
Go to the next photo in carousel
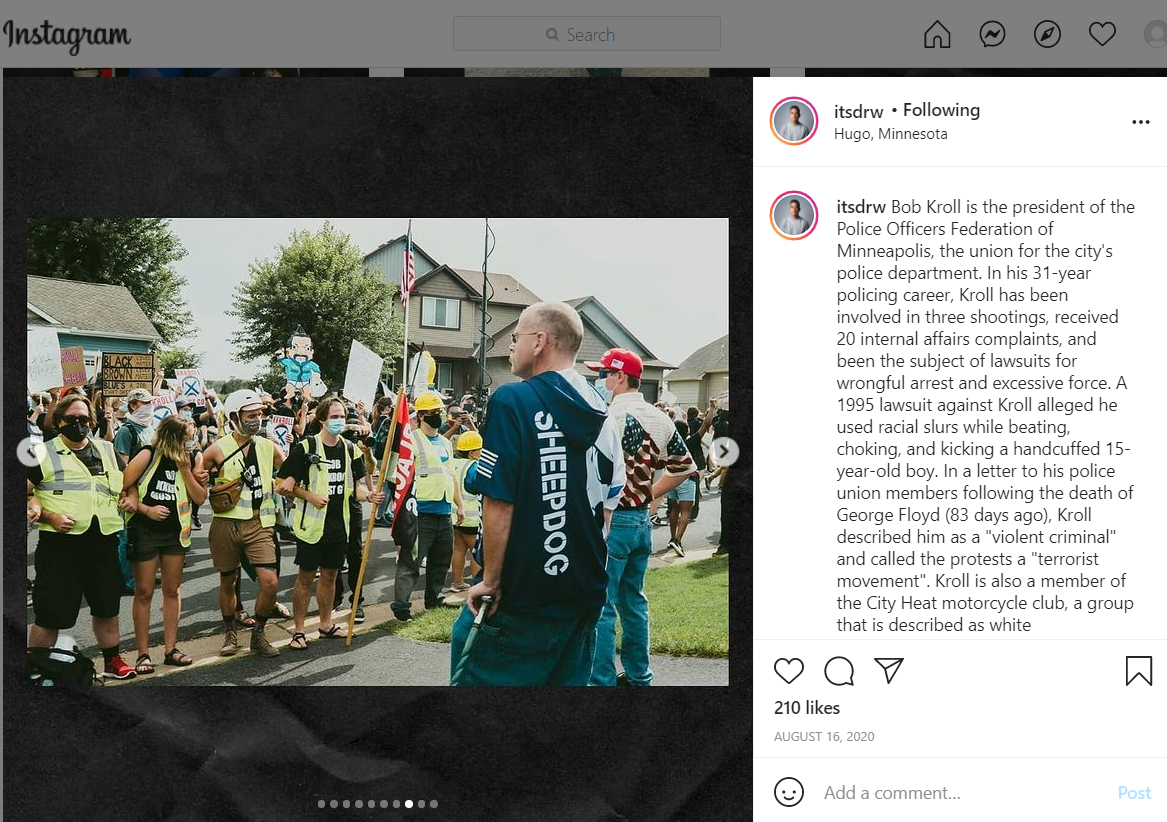[724, 451]
